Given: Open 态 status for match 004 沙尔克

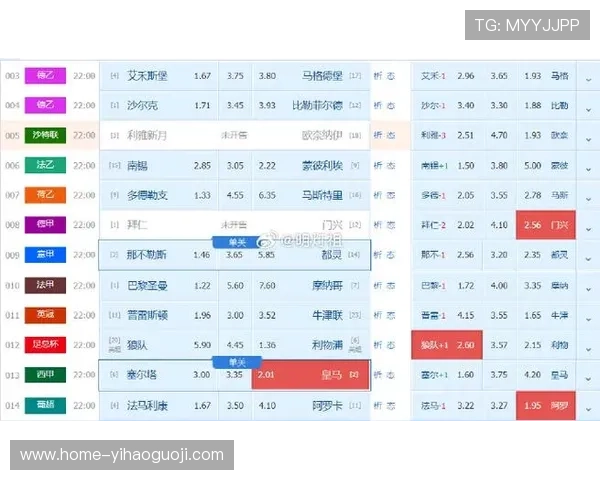Looking at the screenshot, I should [x=390, y=105].
